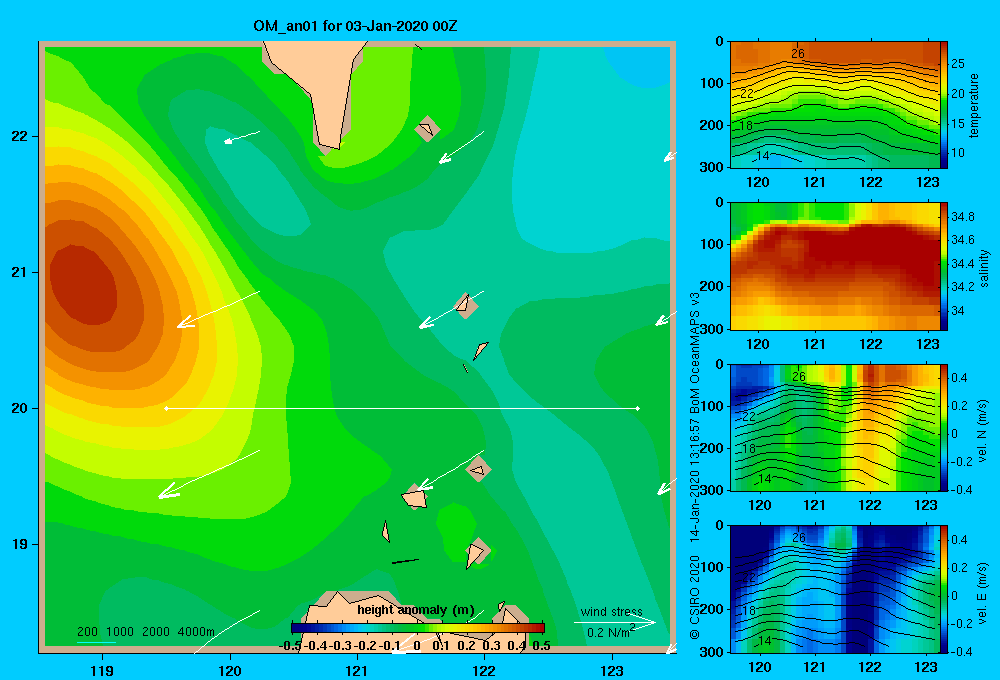The image size is (1000, 680).
Task: Click the temperature colorbar scale
Action: pos(944,105)
